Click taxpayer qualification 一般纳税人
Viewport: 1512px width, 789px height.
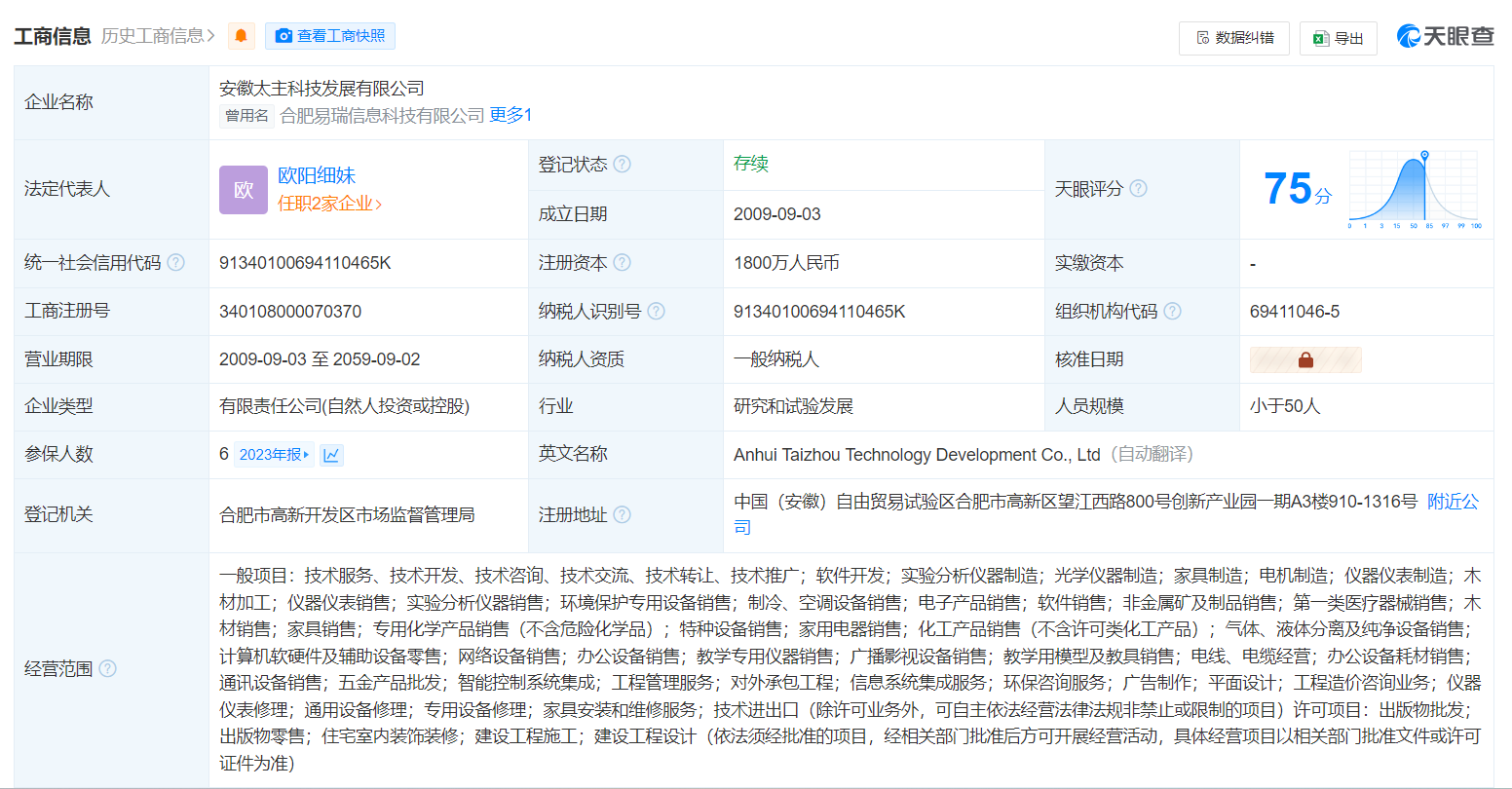point(776,359)
